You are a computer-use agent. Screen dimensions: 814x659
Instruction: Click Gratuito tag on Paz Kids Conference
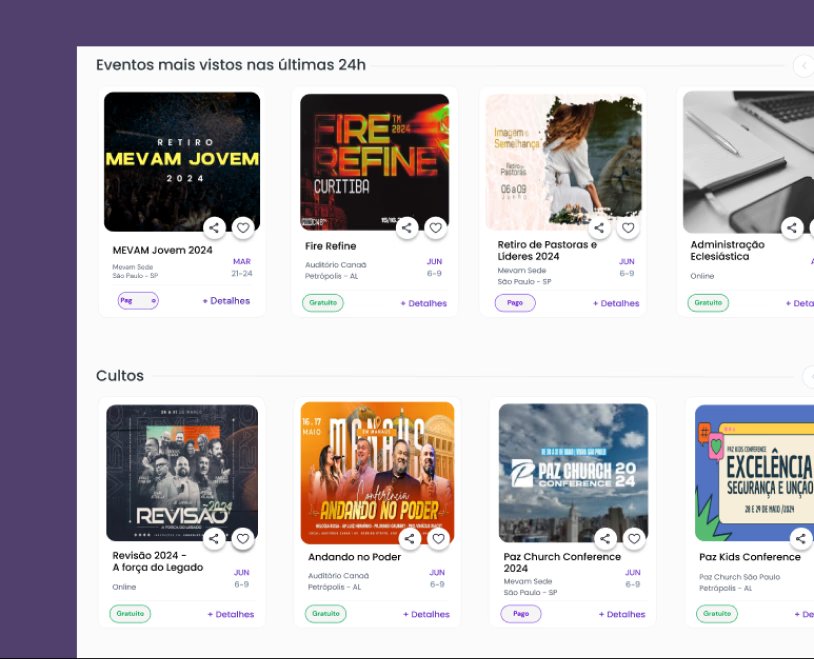[717, 614]
